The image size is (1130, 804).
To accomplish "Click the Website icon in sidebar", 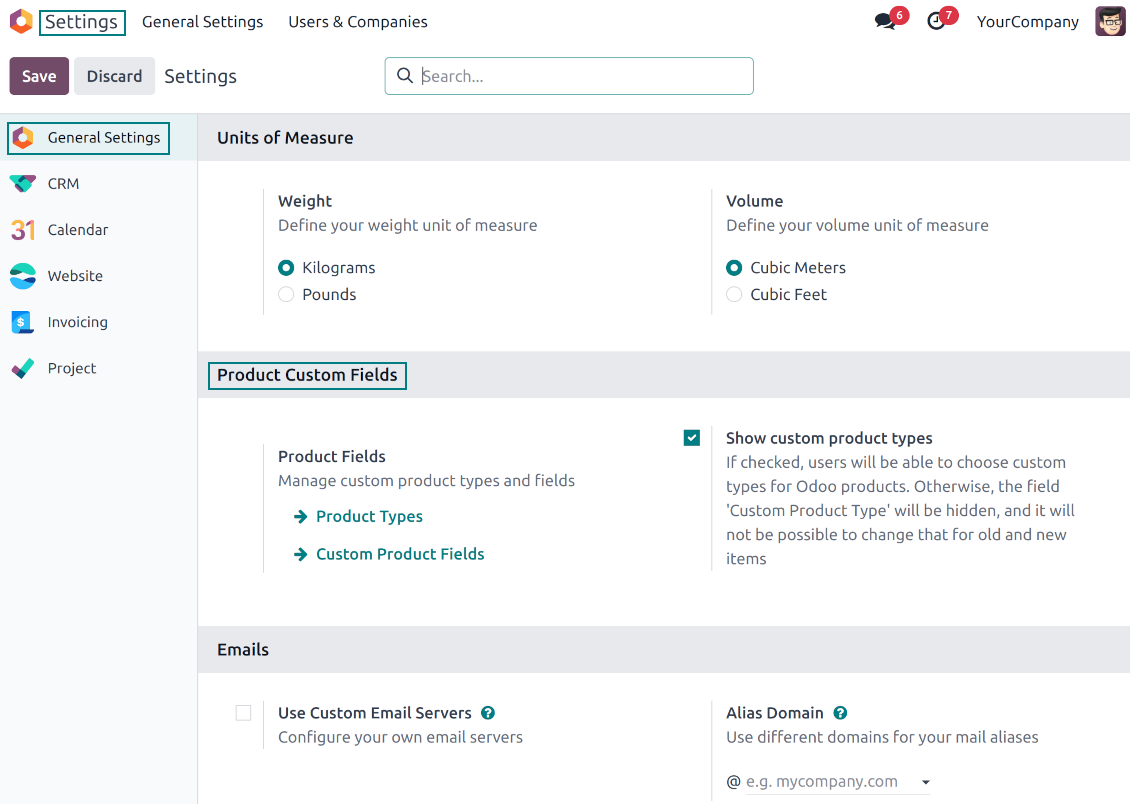I will 23,276.
